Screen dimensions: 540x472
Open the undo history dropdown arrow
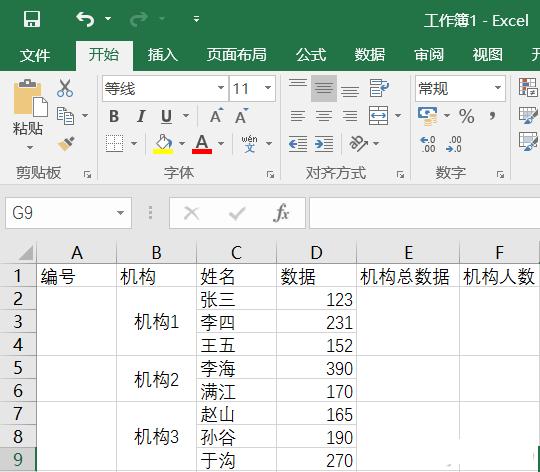click(108, 18)
